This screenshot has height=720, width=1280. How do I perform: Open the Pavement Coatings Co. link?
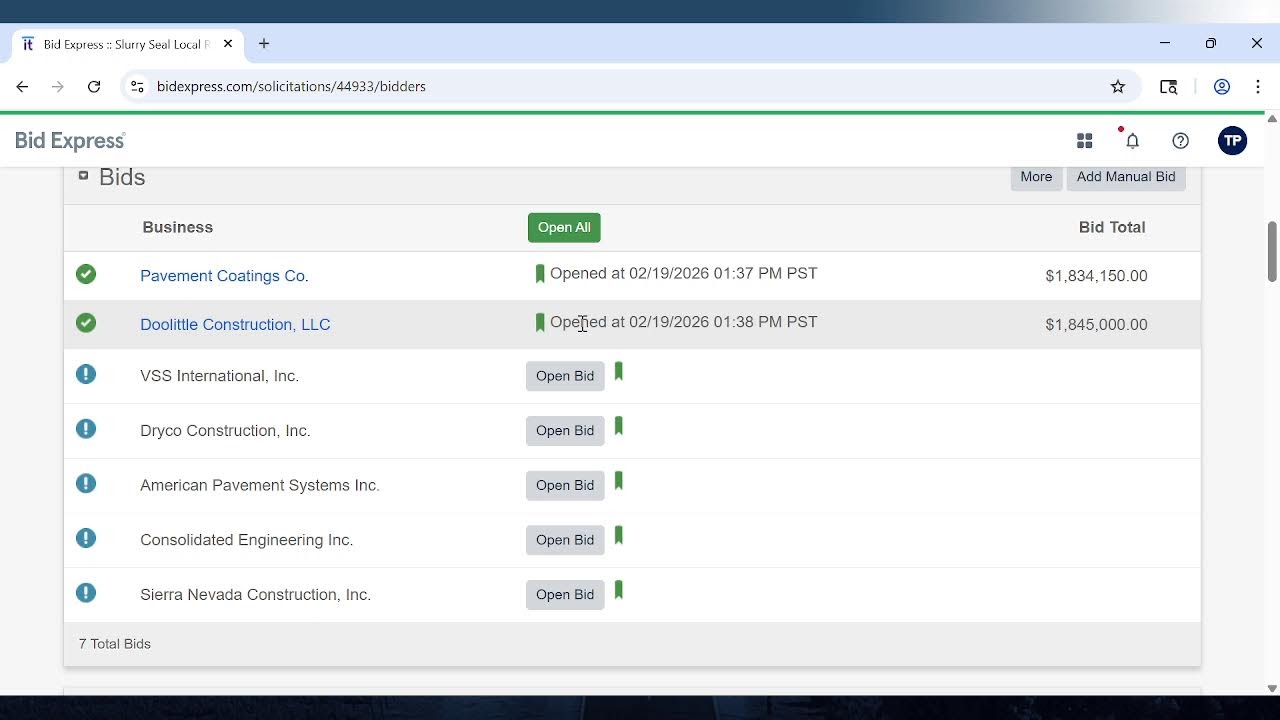pyautogui.click(x=224, y=276)
